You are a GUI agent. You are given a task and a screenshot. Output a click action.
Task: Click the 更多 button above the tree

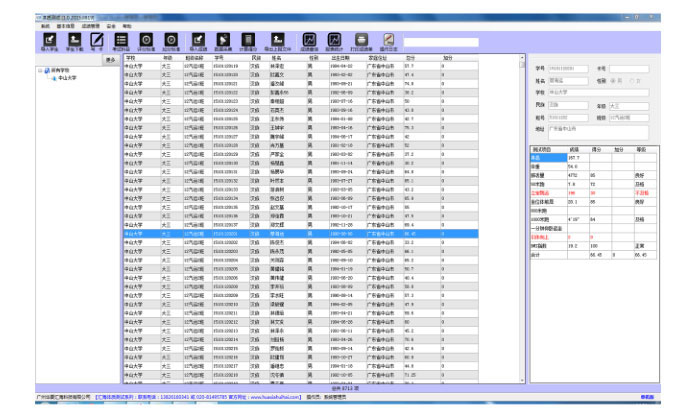coord(110,60)
